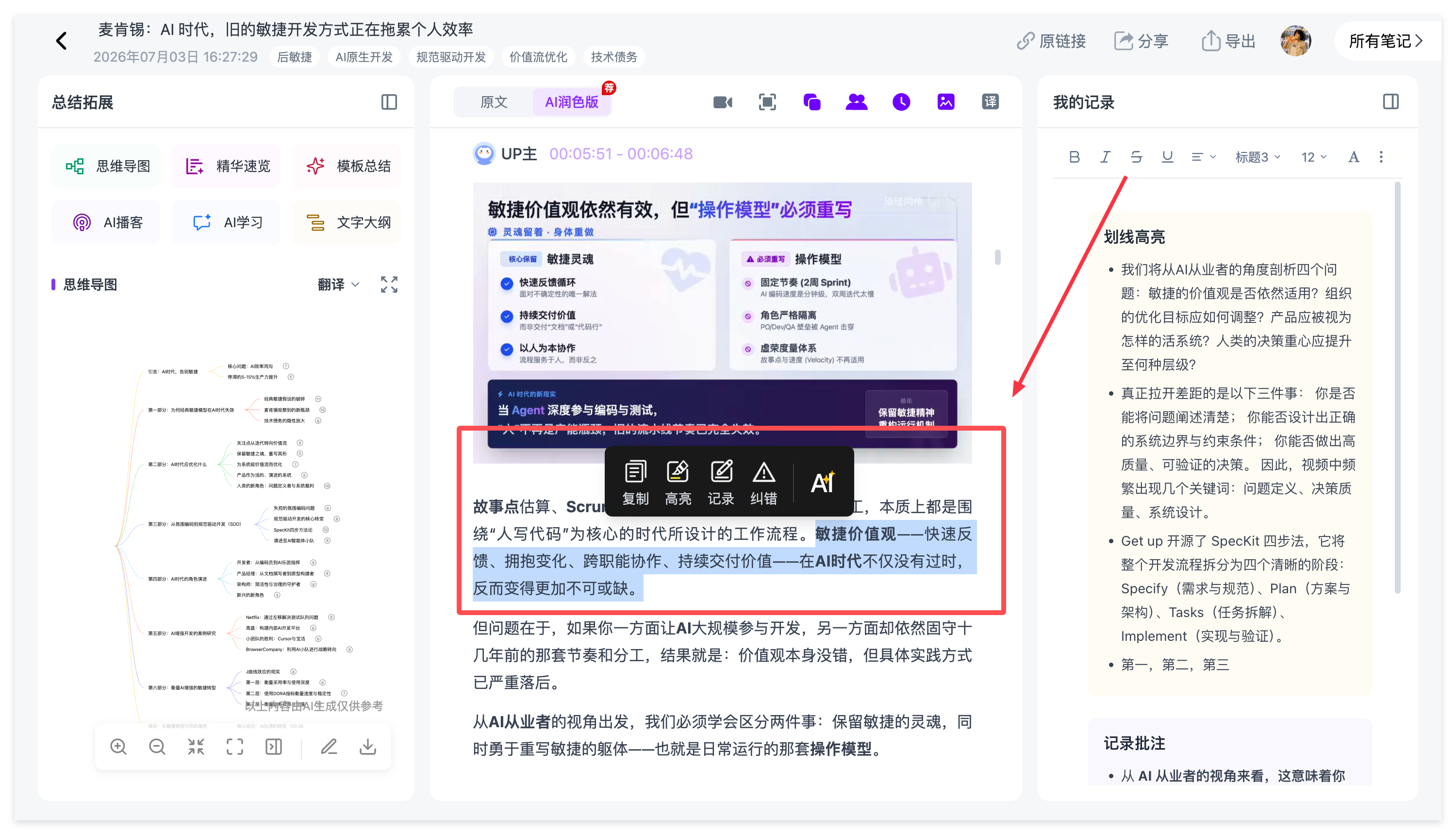Toggle mind map side layout icon
Screen dimensions: 1456x835
[274, 747]
